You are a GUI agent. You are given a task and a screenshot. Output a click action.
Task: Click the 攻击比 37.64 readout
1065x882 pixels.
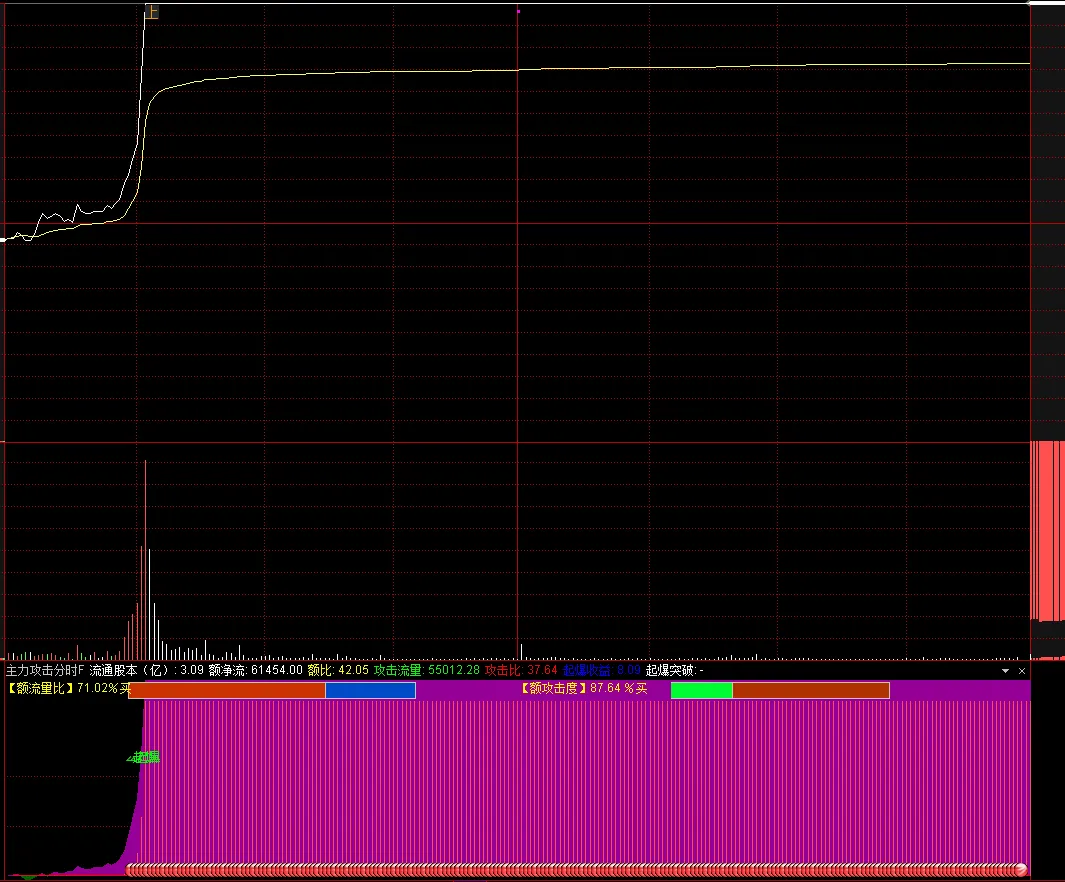pyautogui.click(x=521, y=670)
